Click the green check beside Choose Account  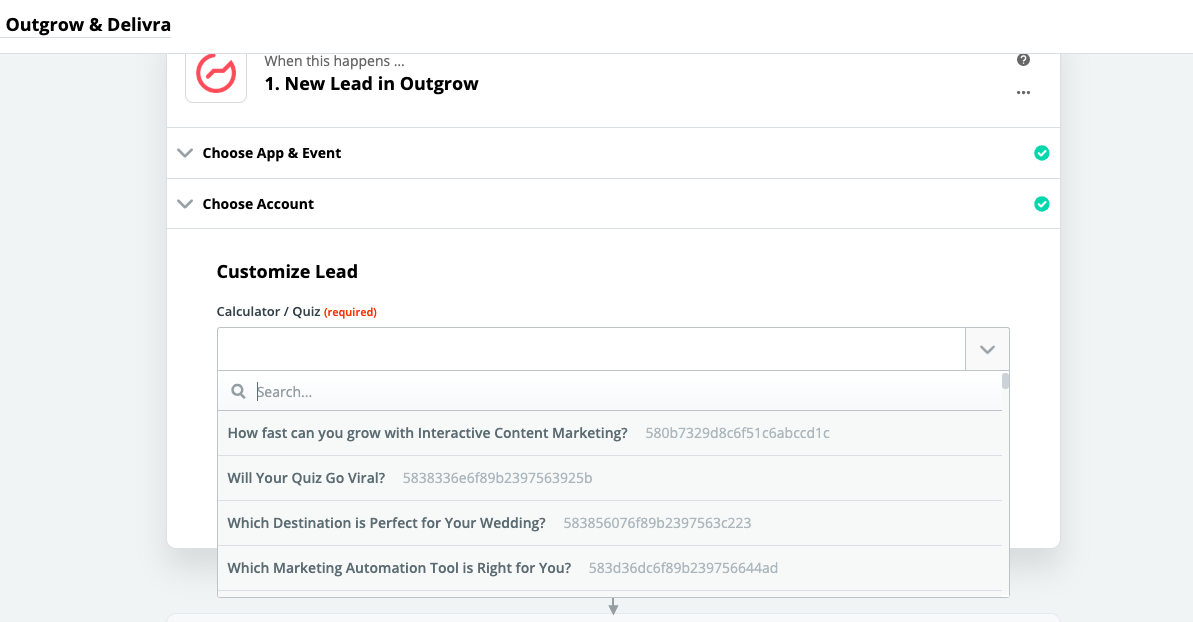1042,204
